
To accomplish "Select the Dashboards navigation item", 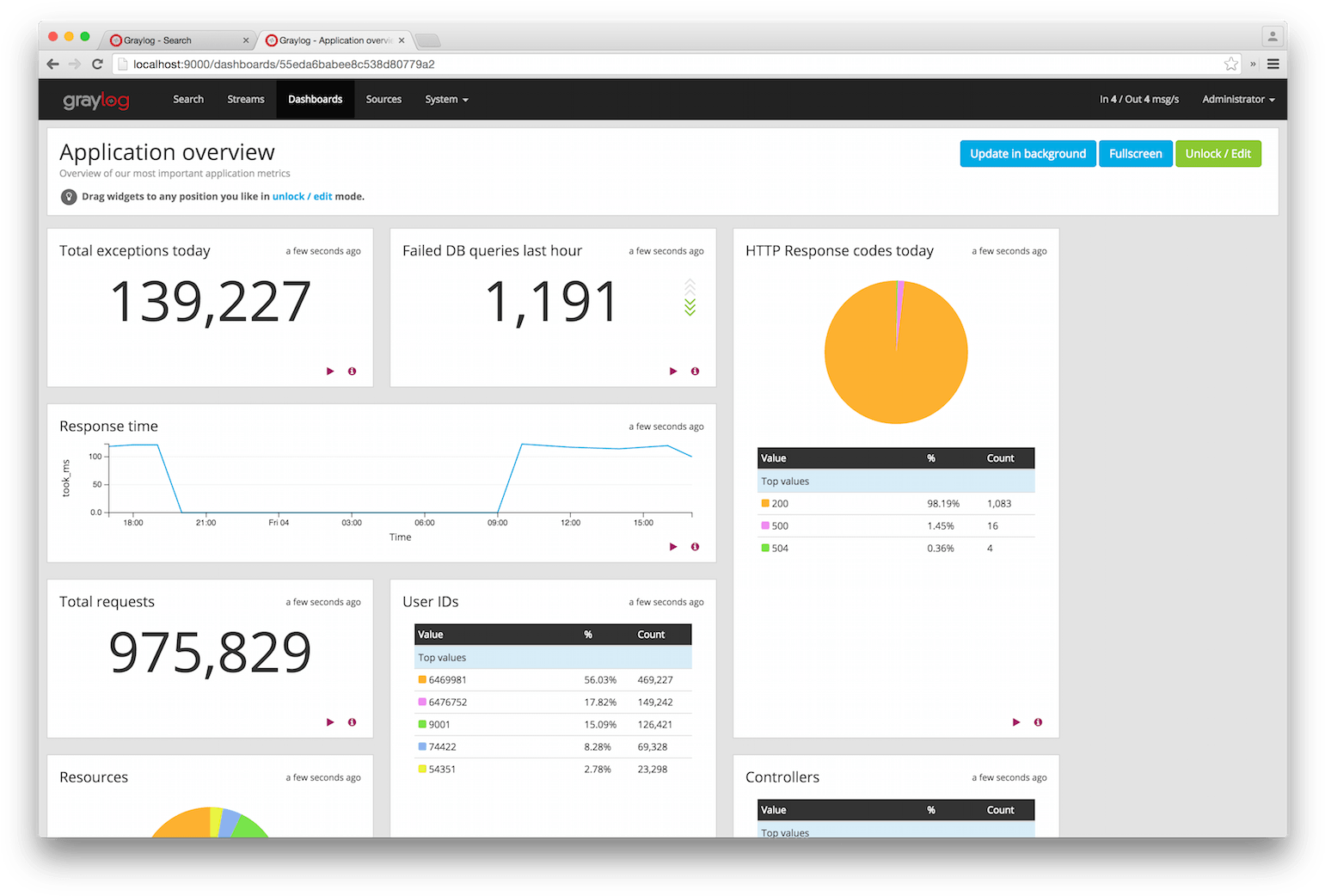I will (316, 100).
